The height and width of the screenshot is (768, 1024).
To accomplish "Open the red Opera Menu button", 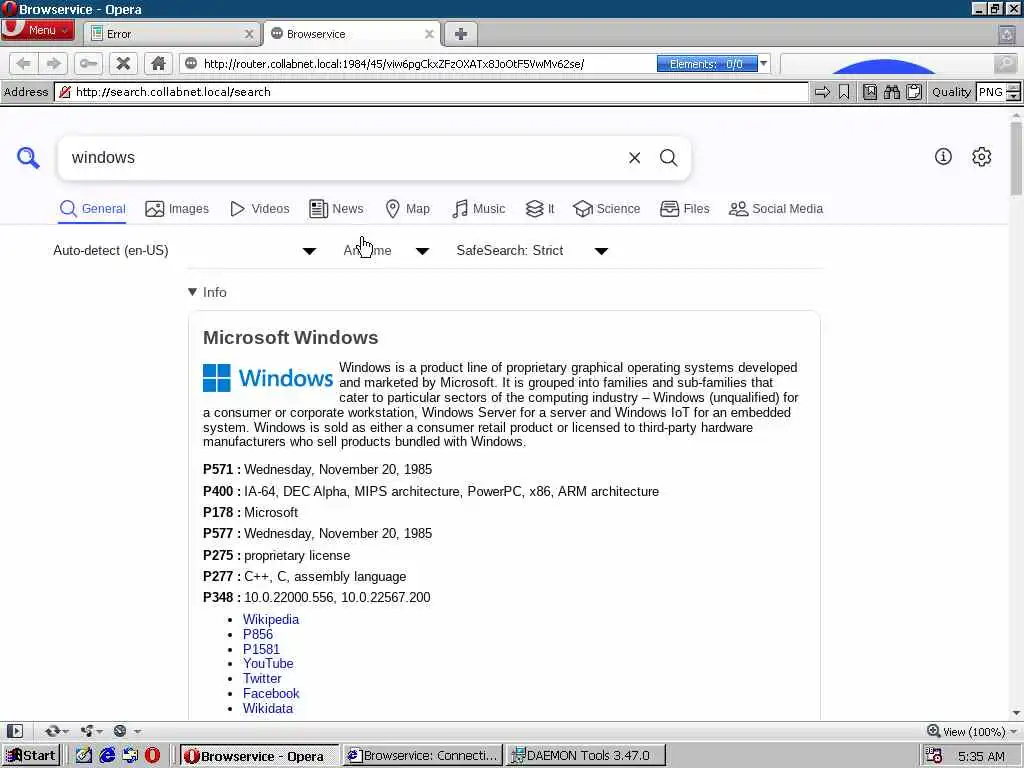I will [x=37, y=30].
